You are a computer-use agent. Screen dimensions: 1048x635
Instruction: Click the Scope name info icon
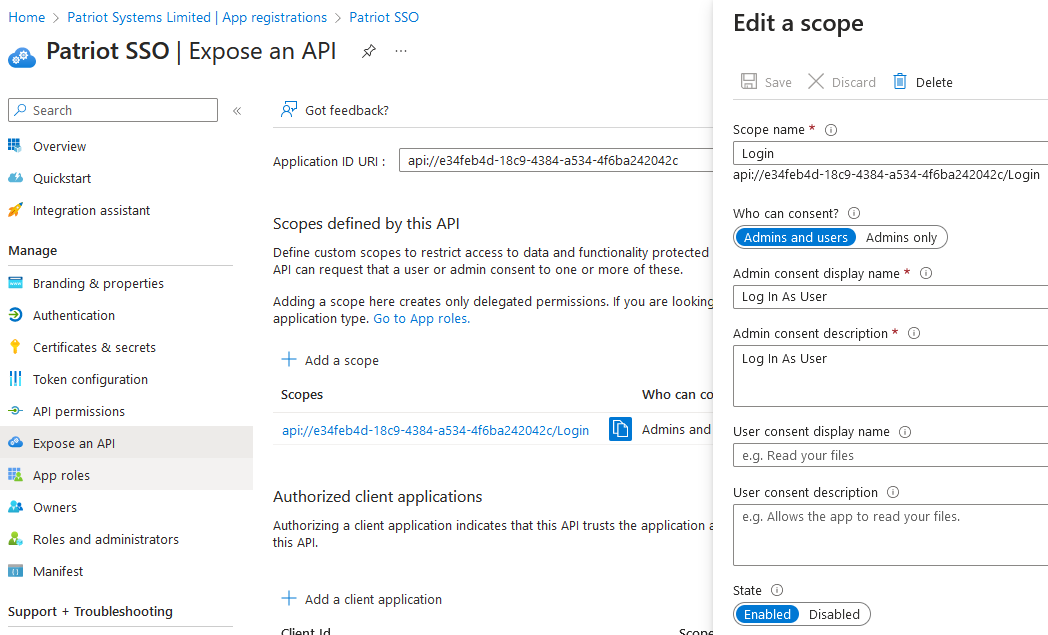tap(831, 130)
